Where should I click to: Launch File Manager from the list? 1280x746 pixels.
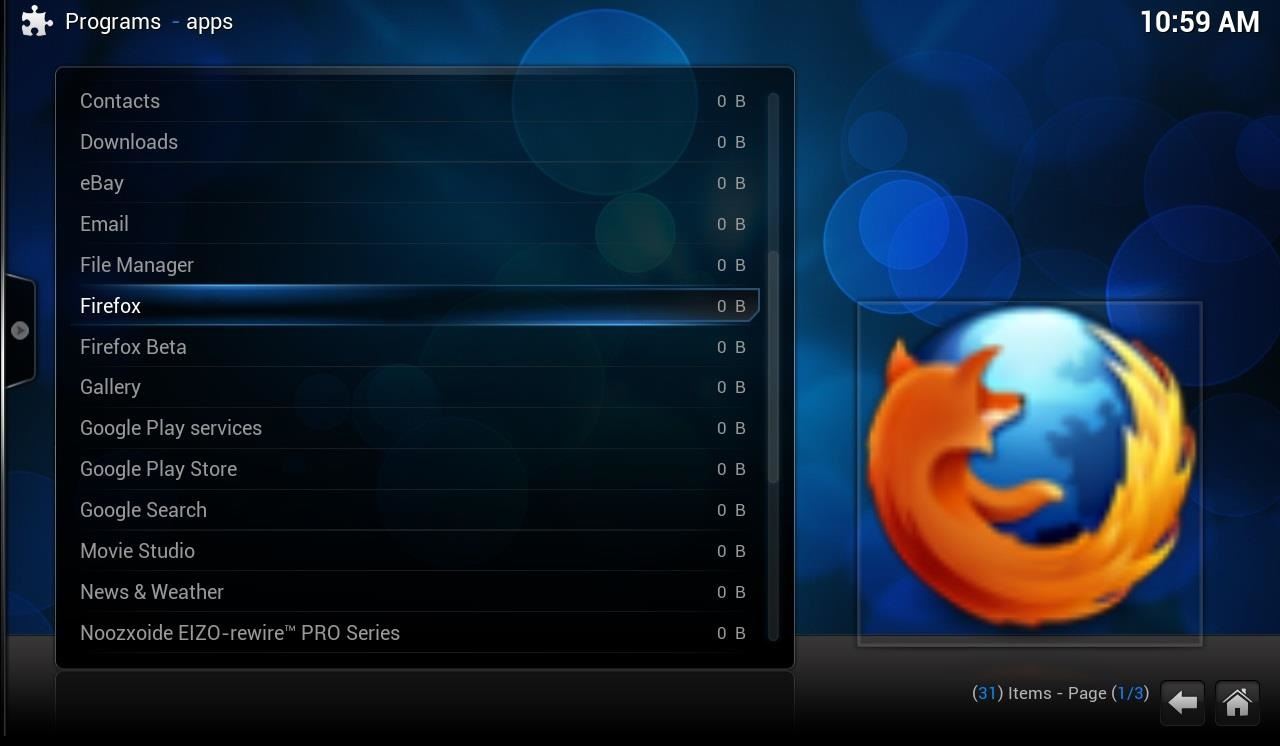tap(414, 265)
